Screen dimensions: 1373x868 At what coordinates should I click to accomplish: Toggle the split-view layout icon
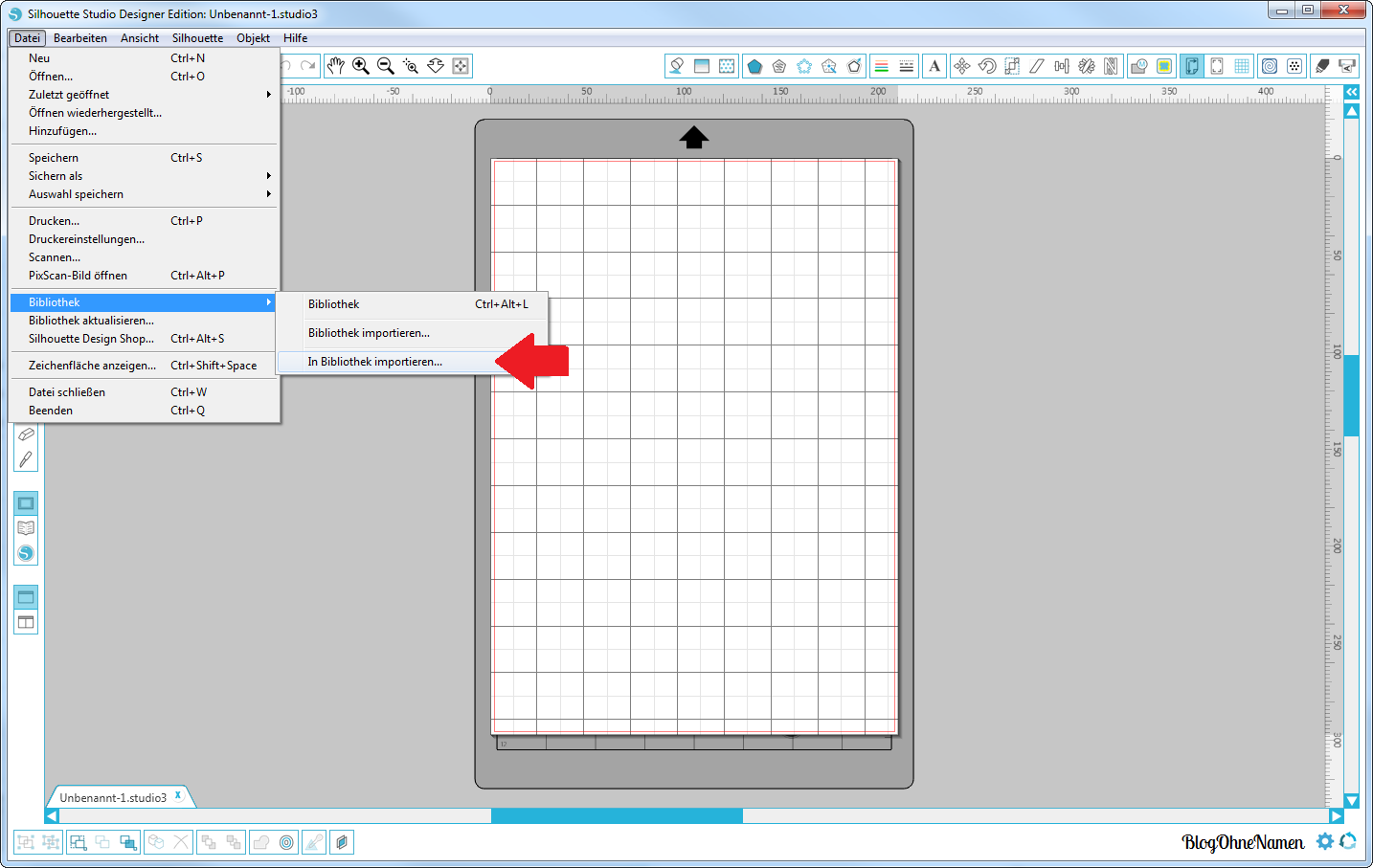pos(26,622)
